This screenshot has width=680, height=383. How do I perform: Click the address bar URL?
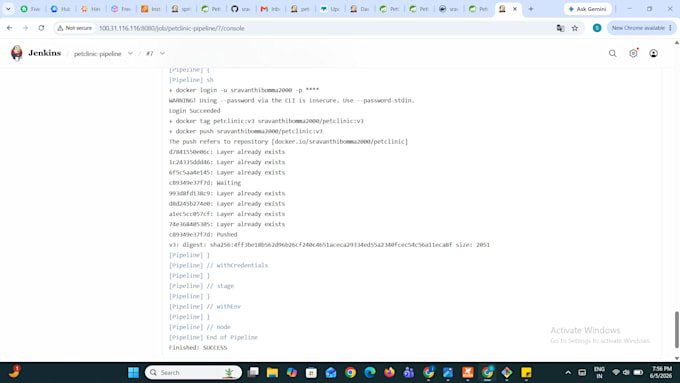pos(172,28)
